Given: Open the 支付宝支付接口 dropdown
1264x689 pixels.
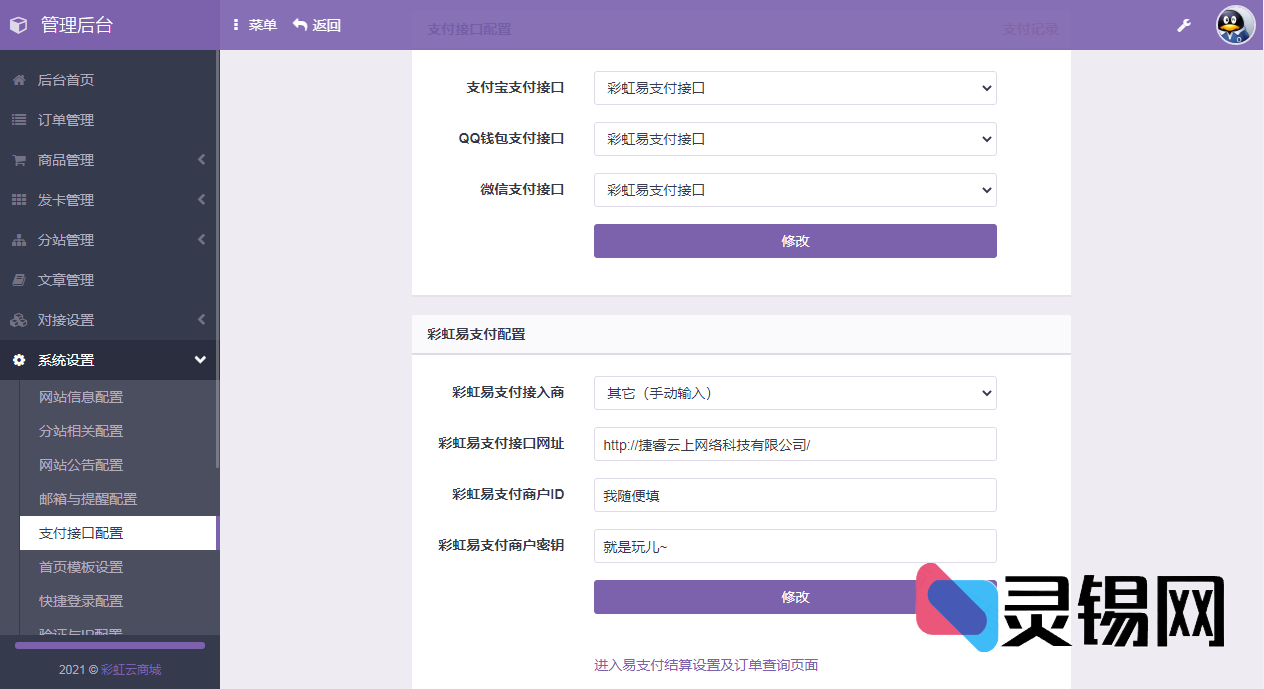Looking at the screenshot, I should click(794, 88).
